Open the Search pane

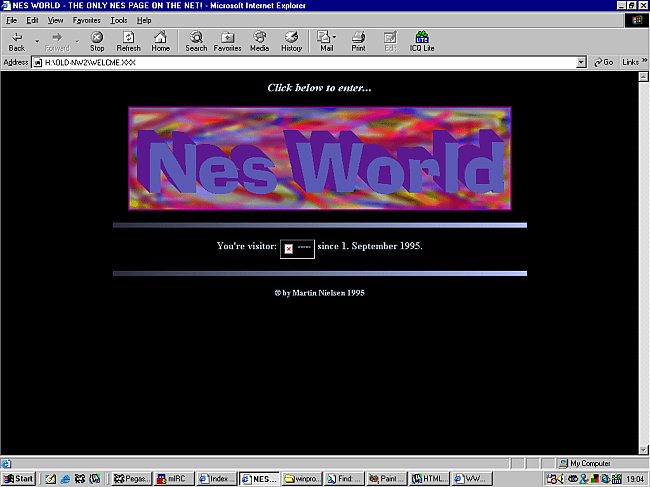(196, 41)
